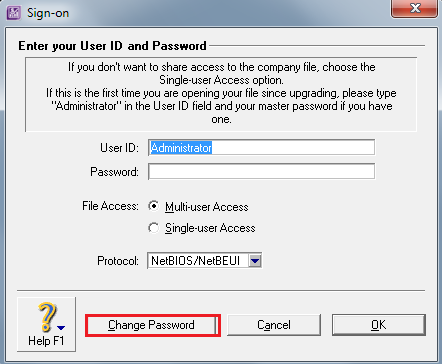This screenshot has height=364, width=442.
Task: Click into the User ID input field
Action: pyautogui.click(x=261, y=148)
